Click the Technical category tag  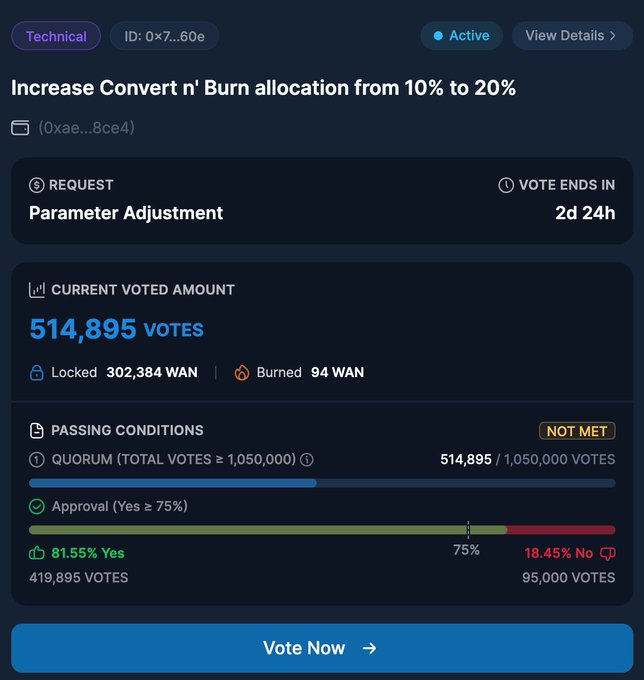56,36
